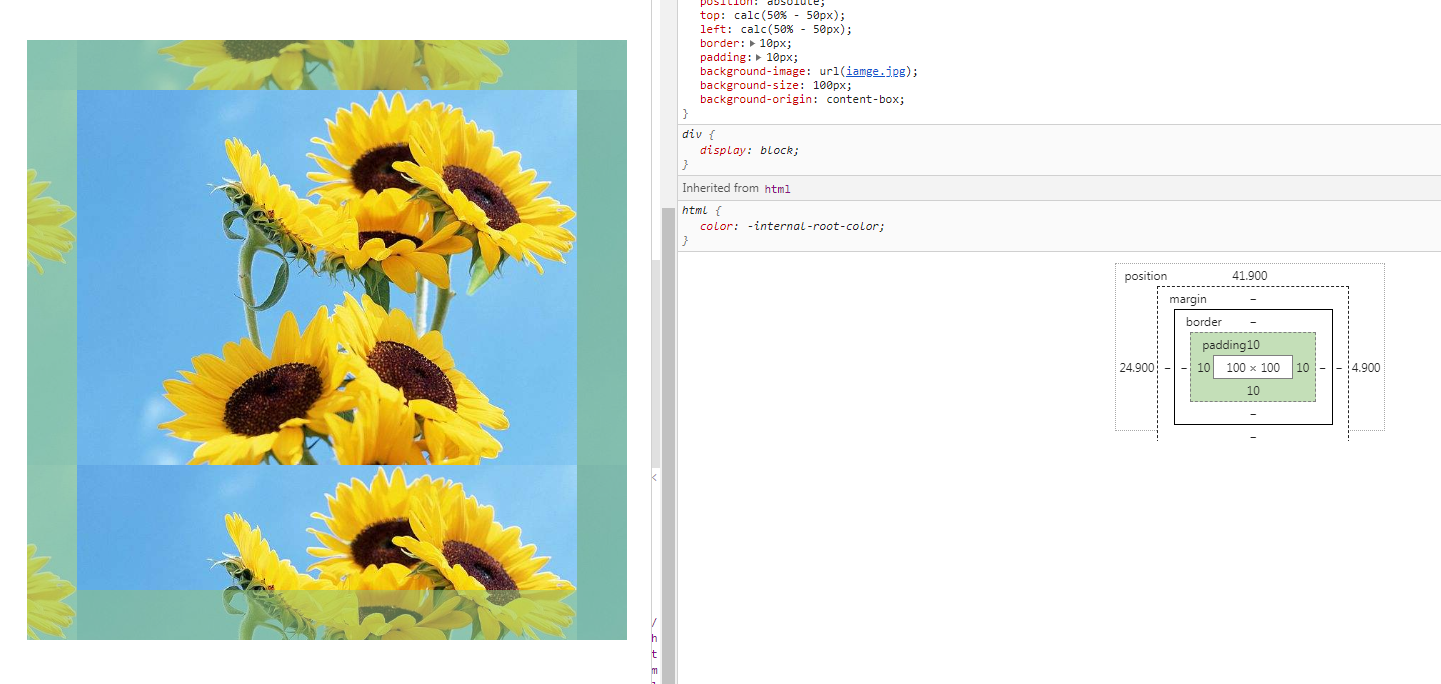Select the color property name
The height and width of the screenshot is (684, 1441).
(715, 226)
